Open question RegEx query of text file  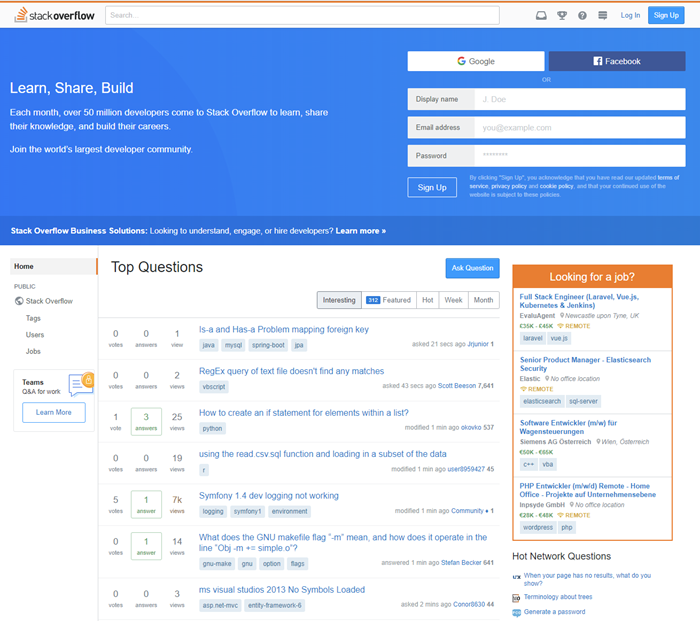click(x=292, y=371)
